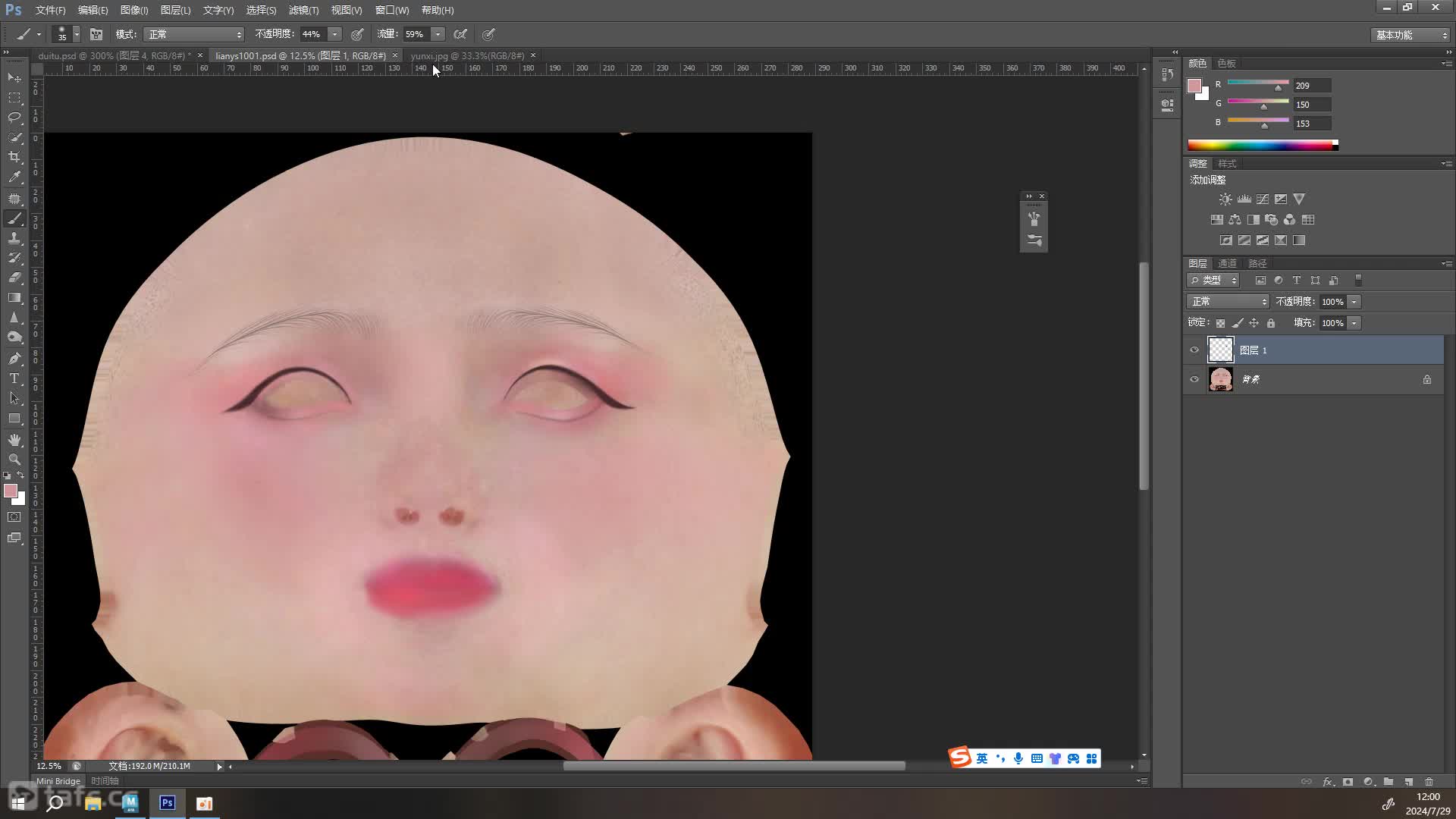The height and width of the screenshot is (819, 1456).
Task: Click the Brightness/Contrast adjustment icon
Action: tap(1225, 199)
